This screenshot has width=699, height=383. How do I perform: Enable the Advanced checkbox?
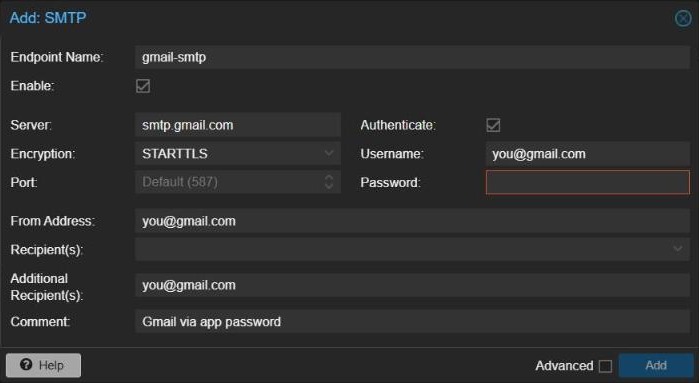(x=605, y=366)
